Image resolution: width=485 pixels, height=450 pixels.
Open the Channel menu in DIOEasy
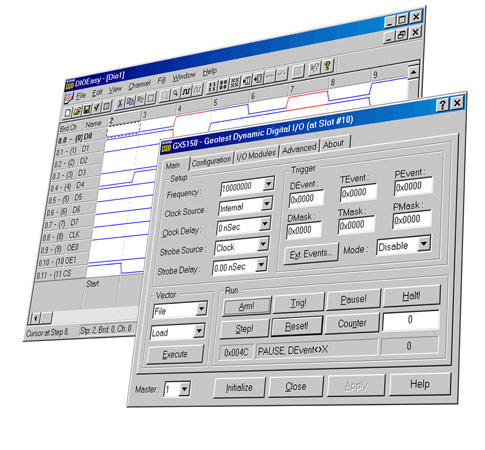[x=139, y=85]
